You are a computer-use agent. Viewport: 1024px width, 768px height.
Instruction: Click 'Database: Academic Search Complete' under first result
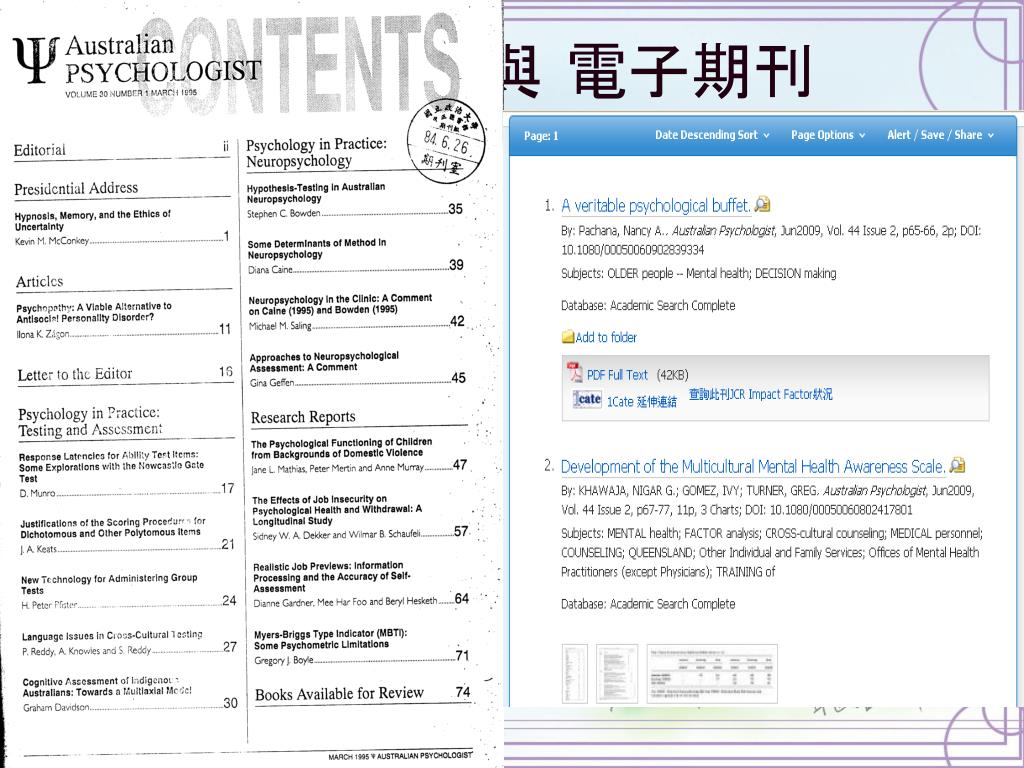pos(648,305)
